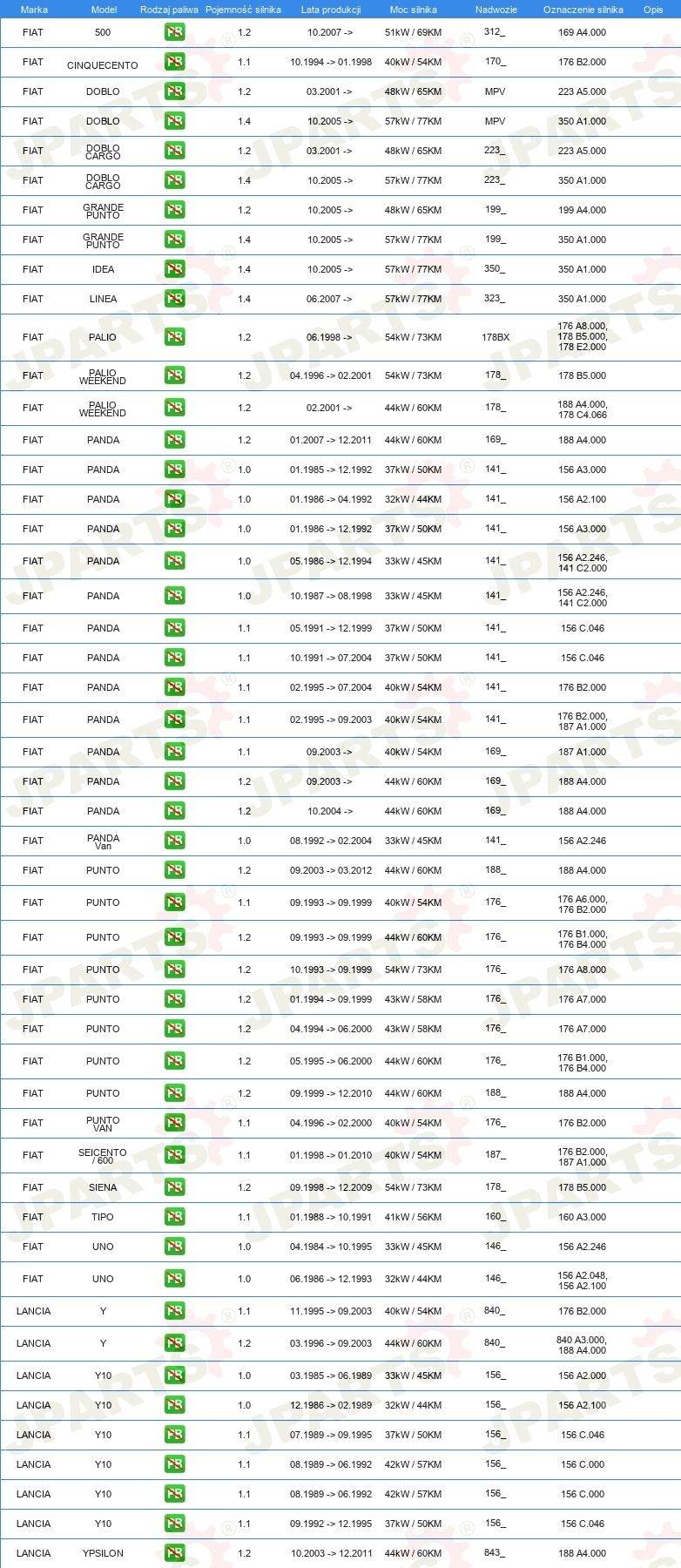Click fuel icon for UNO 04.1984 -> 10.1995
The width and height of the screenshot is (681, 1568).
175,1247
